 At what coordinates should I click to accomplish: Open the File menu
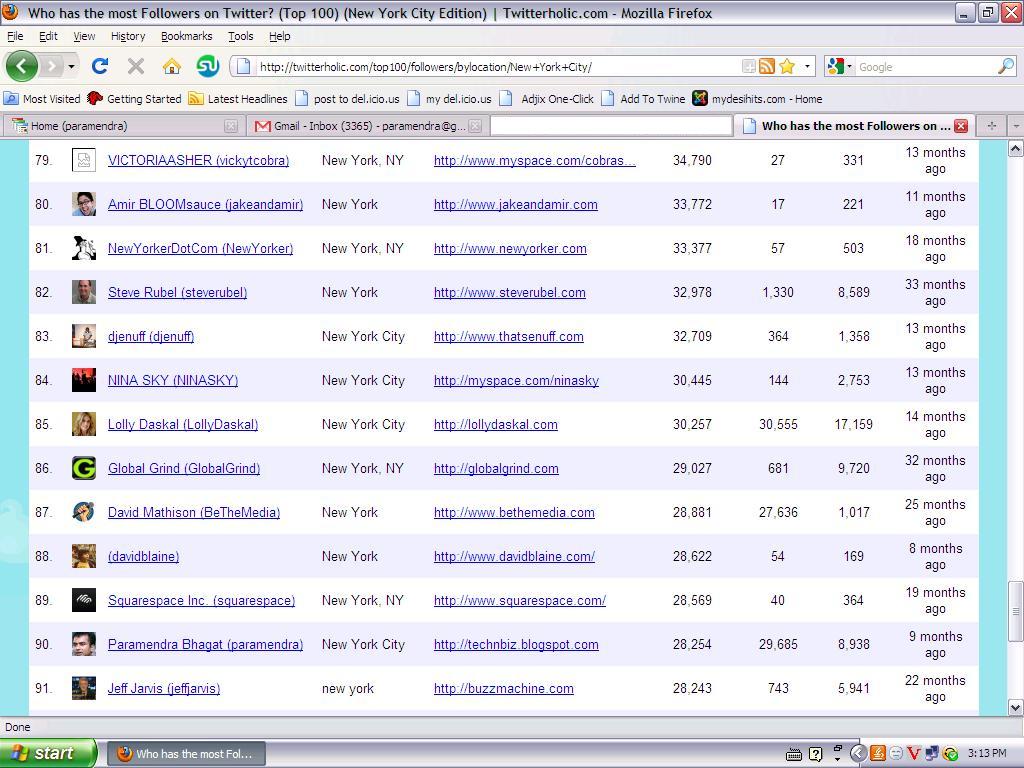(x=15, y=36)
